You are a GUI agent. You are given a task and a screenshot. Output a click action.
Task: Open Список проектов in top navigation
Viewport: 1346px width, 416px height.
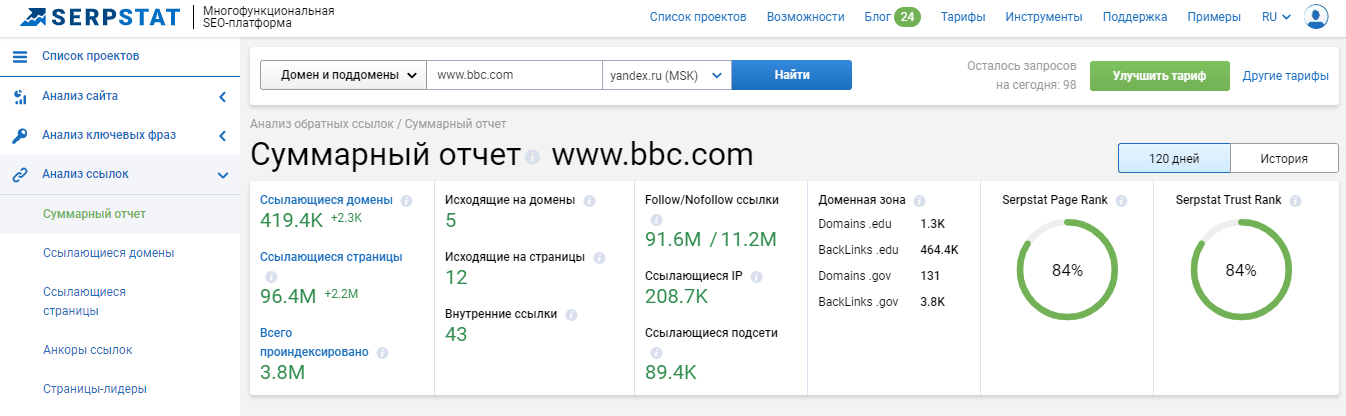(698, 17)
